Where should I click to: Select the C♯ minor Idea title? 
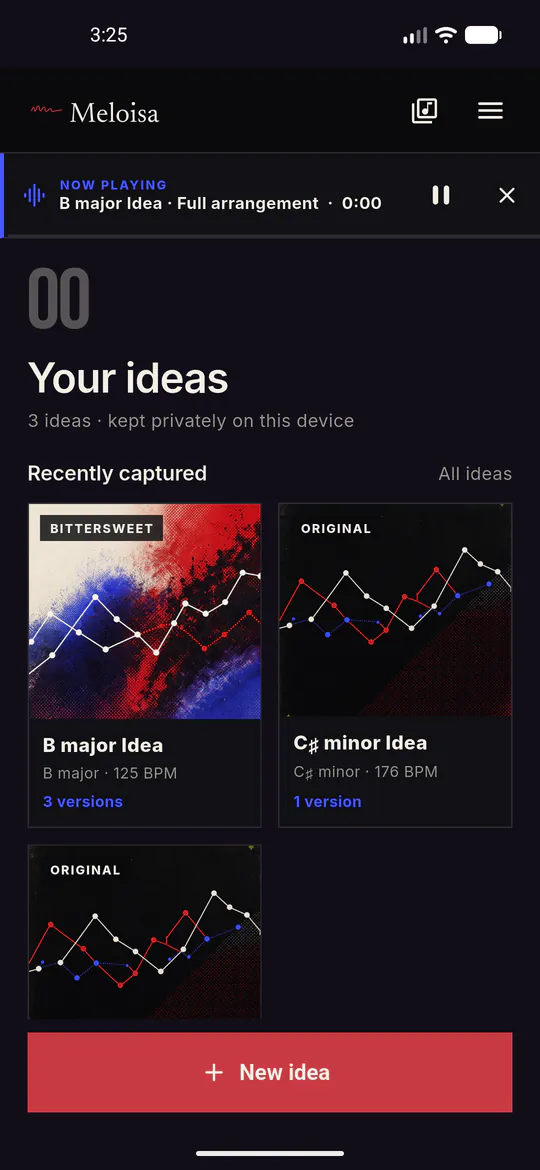[x=360, y=743]
